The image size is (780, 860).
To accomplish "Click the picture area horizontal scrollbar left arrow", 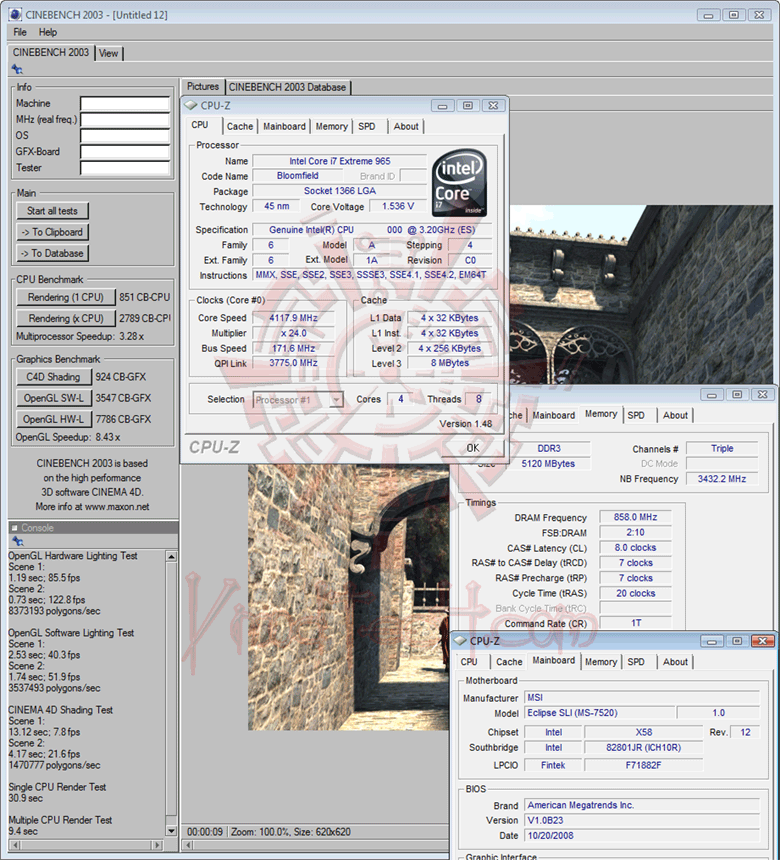I will click(188, 845).
